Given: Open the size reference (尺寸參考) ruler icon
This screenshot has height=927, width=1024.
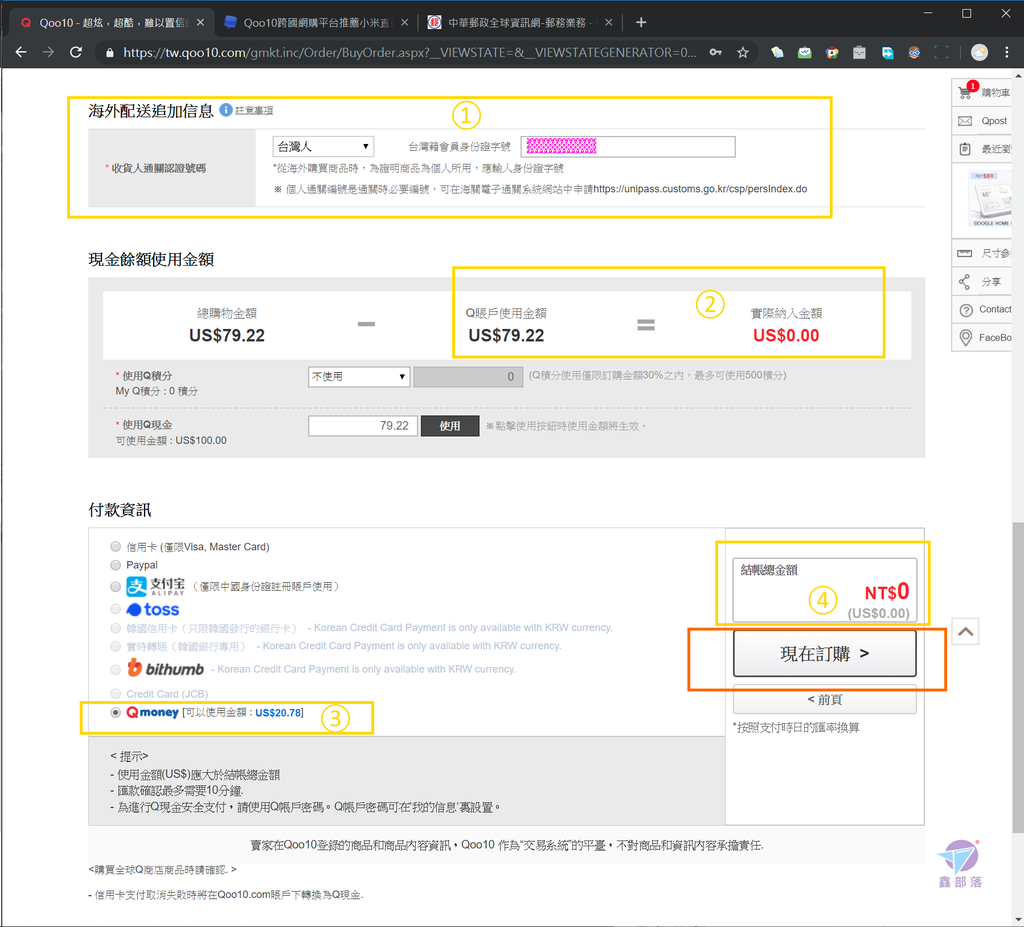Looking at the screenshot, I should pos(965,253).
